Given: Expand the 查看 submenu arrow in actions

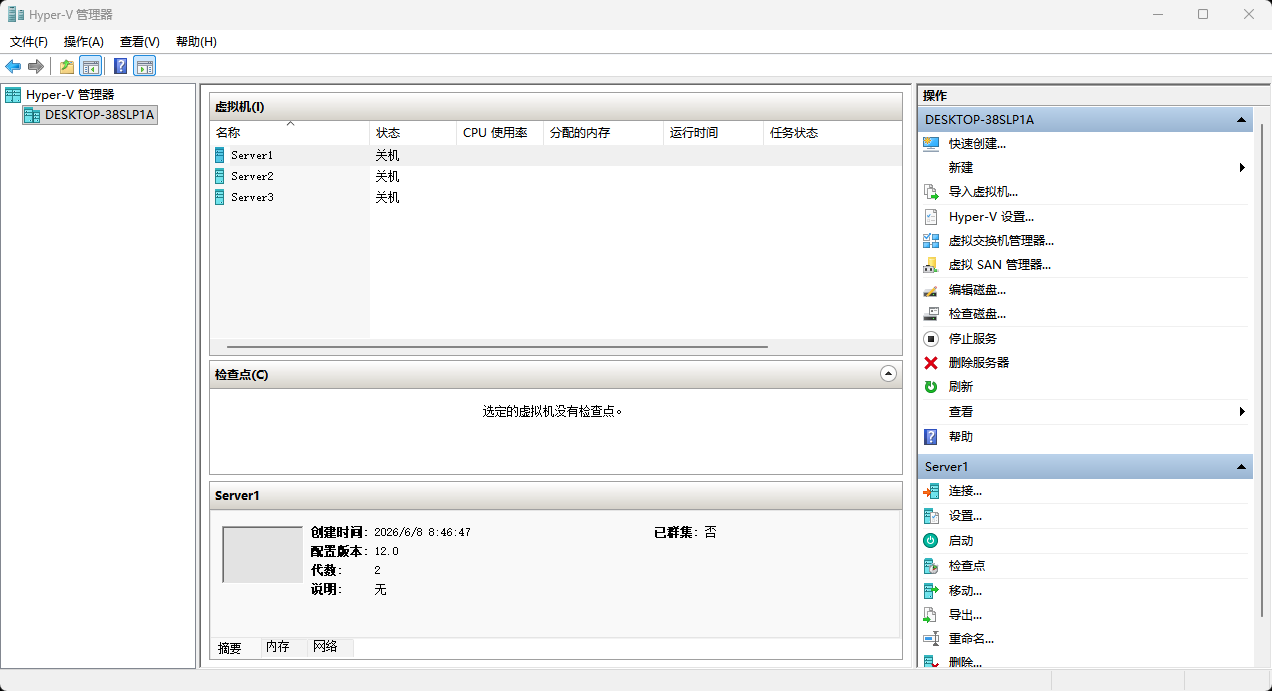Looking at the screenshot, I should pyautogui.click(x=1242, y=411).
